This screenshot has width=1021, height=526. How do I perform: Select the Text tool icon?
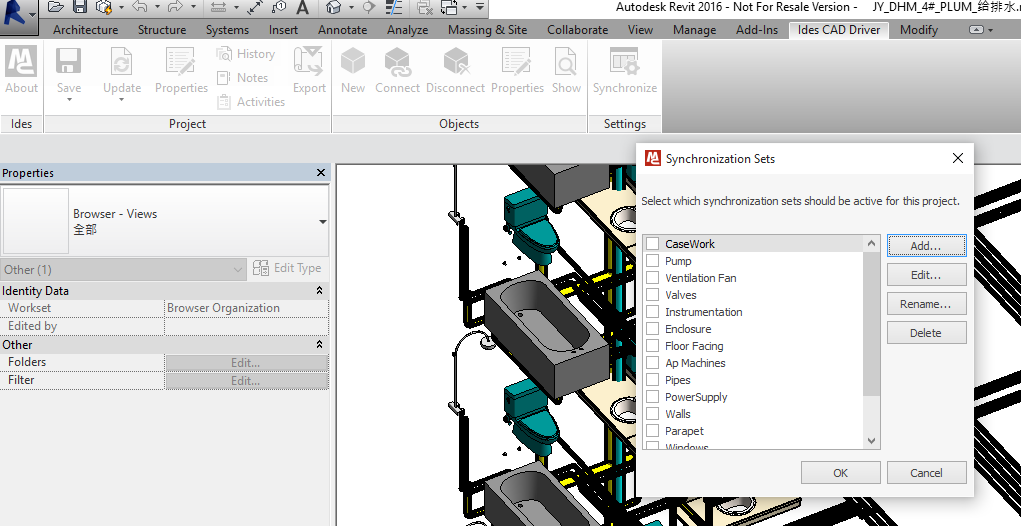(x=302, y=7)
